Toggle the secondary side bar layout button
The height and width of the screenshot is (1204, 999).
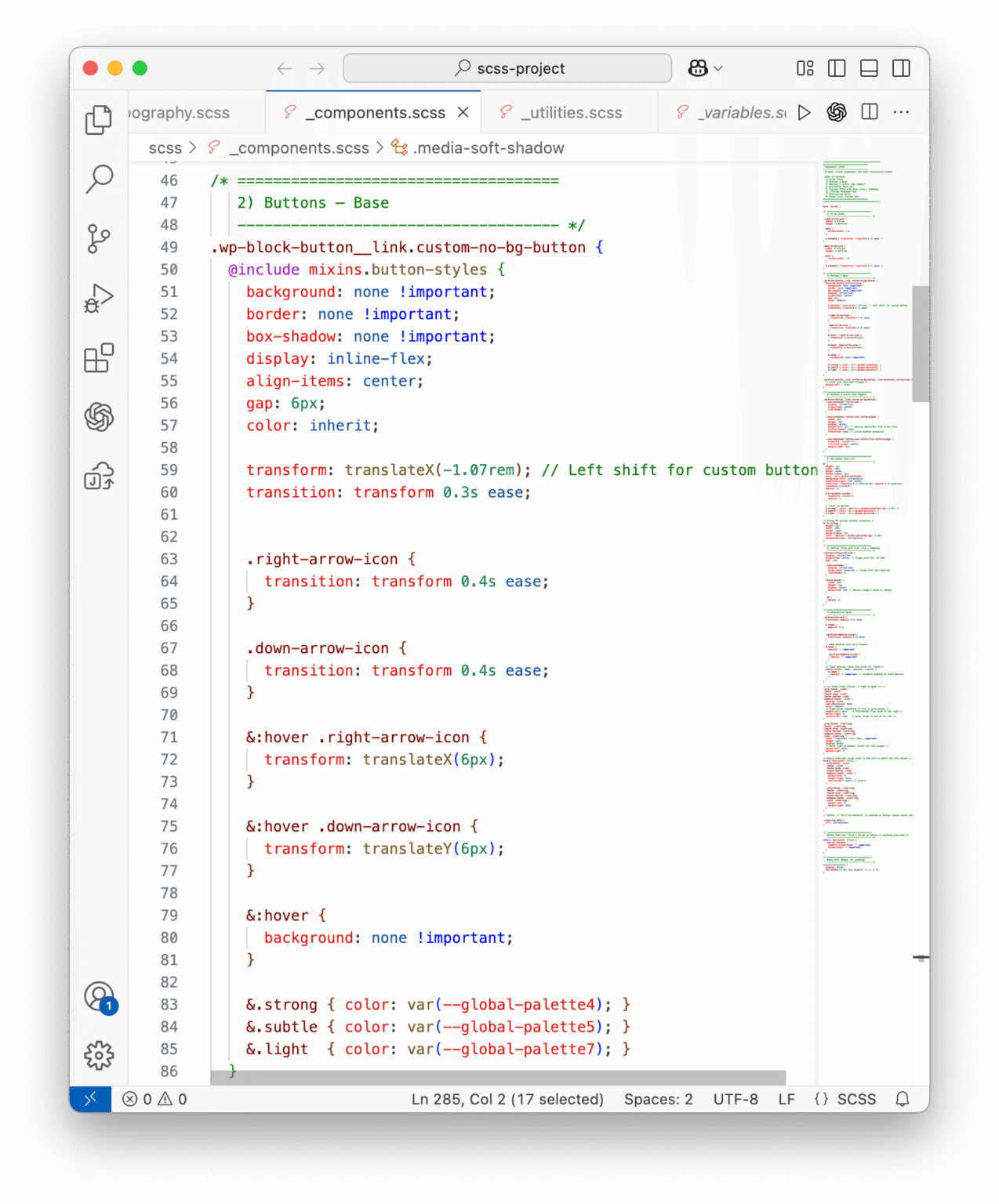point(901,68)
